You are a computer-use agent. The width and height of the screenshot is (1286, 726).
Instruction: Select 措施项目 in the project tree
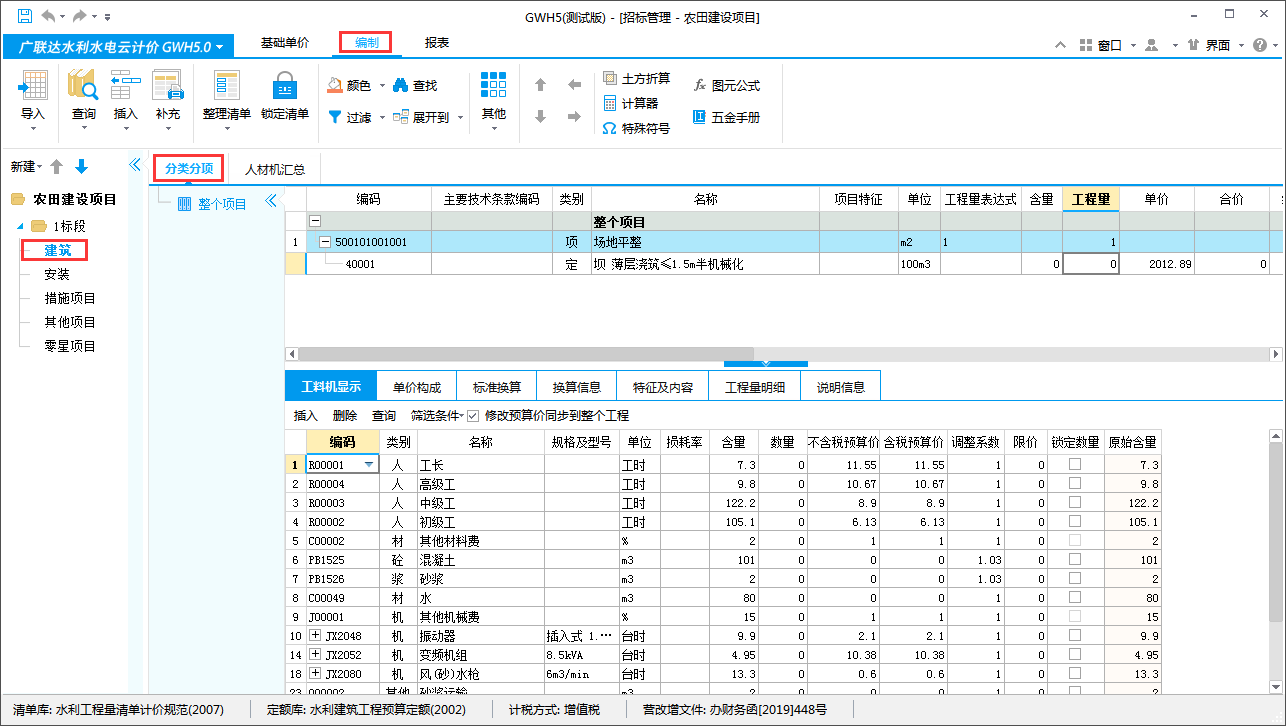70,298
